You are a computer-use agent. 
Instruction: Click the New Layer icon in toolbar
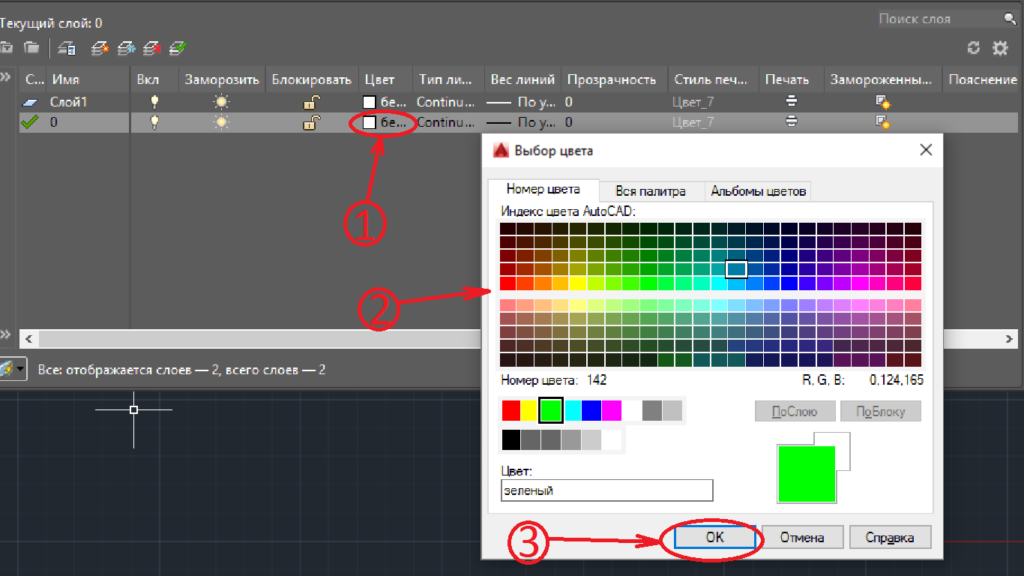click(99, 47)
